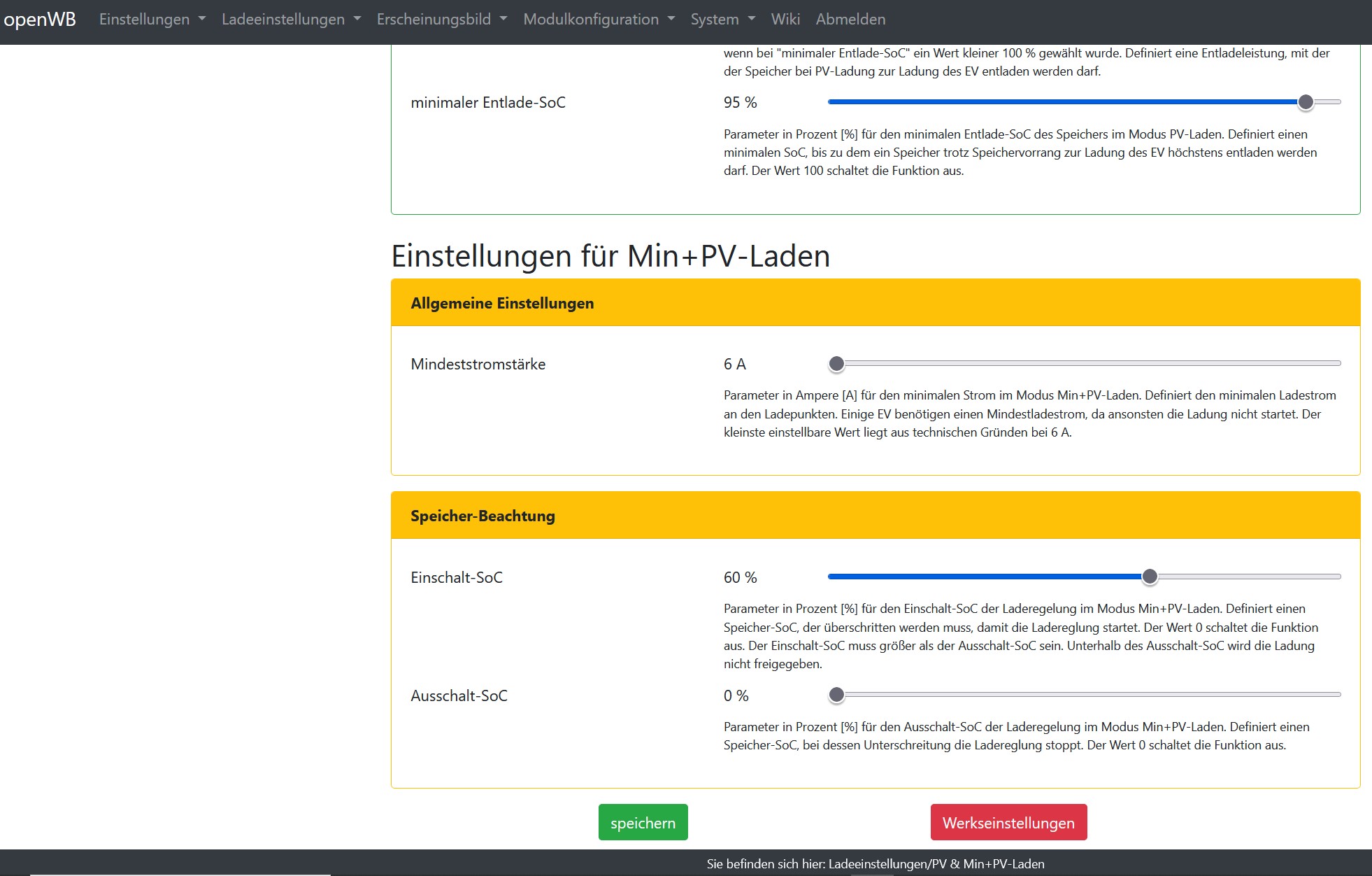
Task: Click the middle of the Ausschalt-SoC slider track
Action: 1085,695
